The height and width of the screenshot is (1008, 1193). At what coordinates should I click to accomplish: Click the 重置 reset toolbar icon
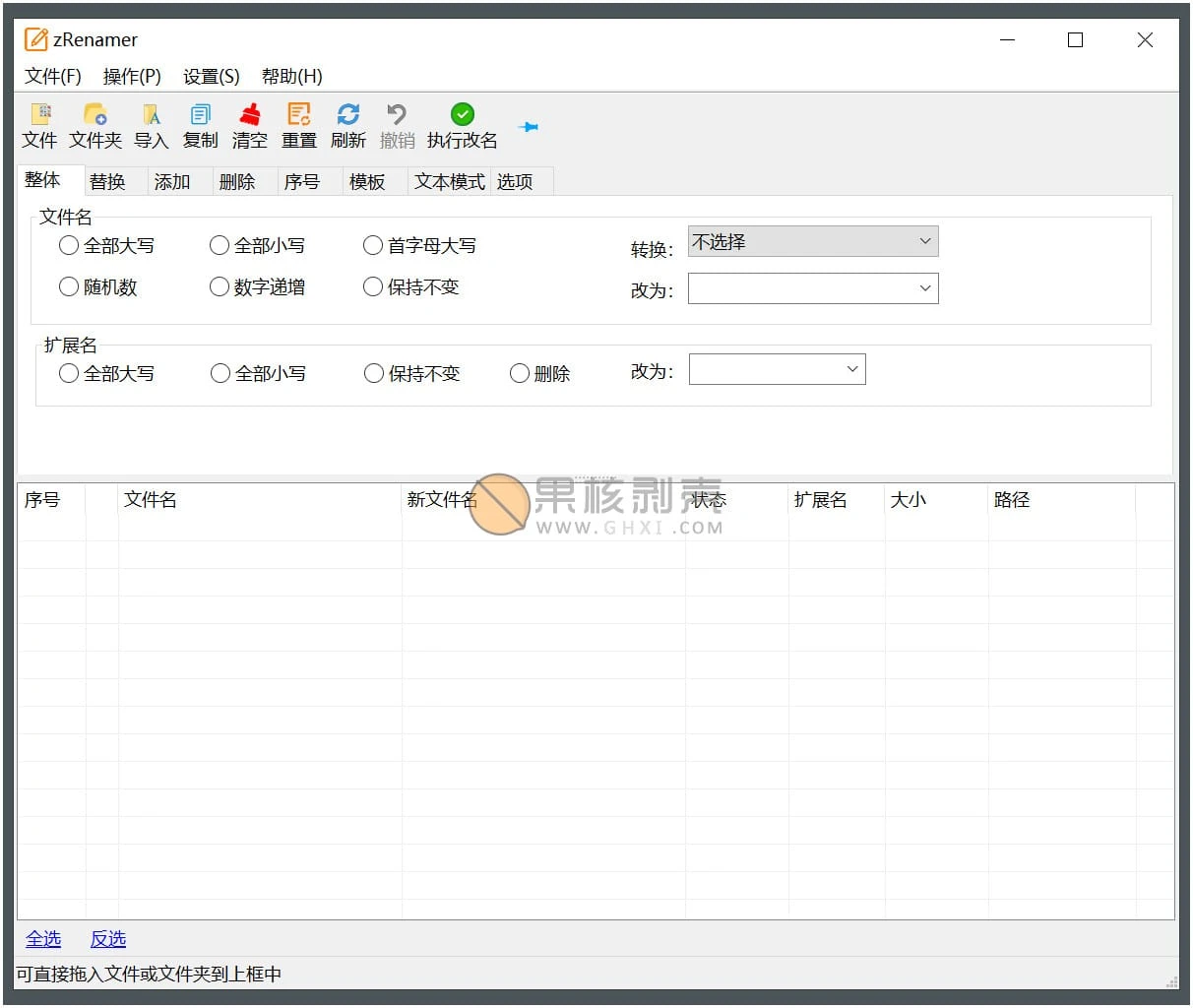[x=299, y=114]
